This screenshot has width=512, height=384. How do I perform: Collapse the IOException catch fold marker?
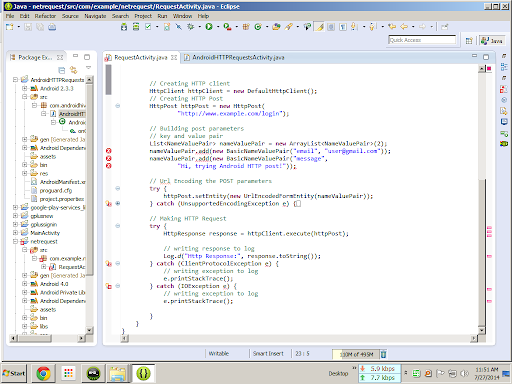118,286
